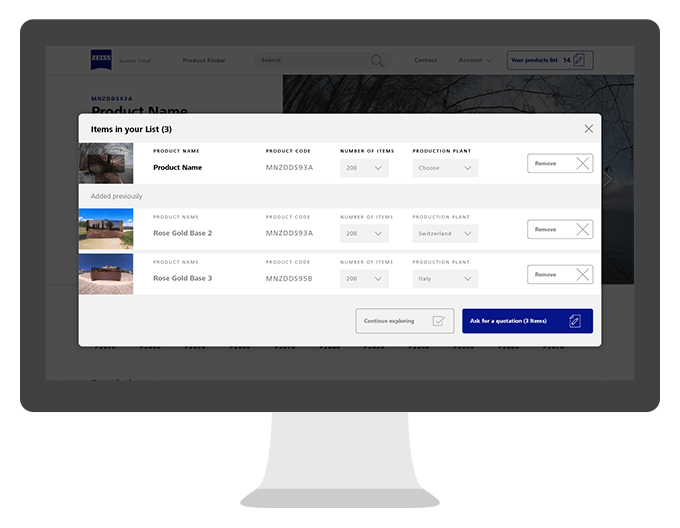The height and width of the screenshot is (528, 680).
Task: Click the X icon on Product Name's Remove button
Action: click(582, 163)
